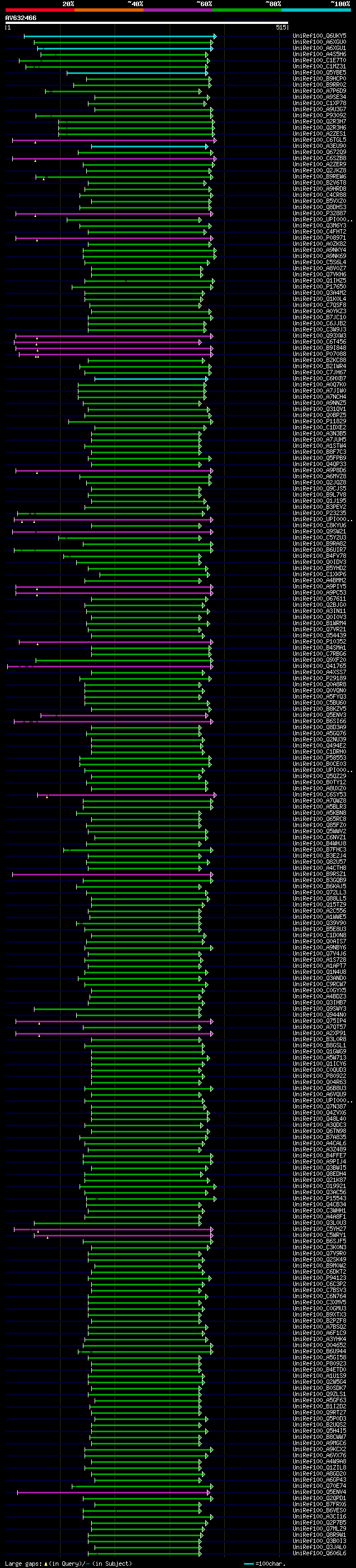Select label UniRef100_A2ZES1

pyautogui.click(x=319, y=133)
